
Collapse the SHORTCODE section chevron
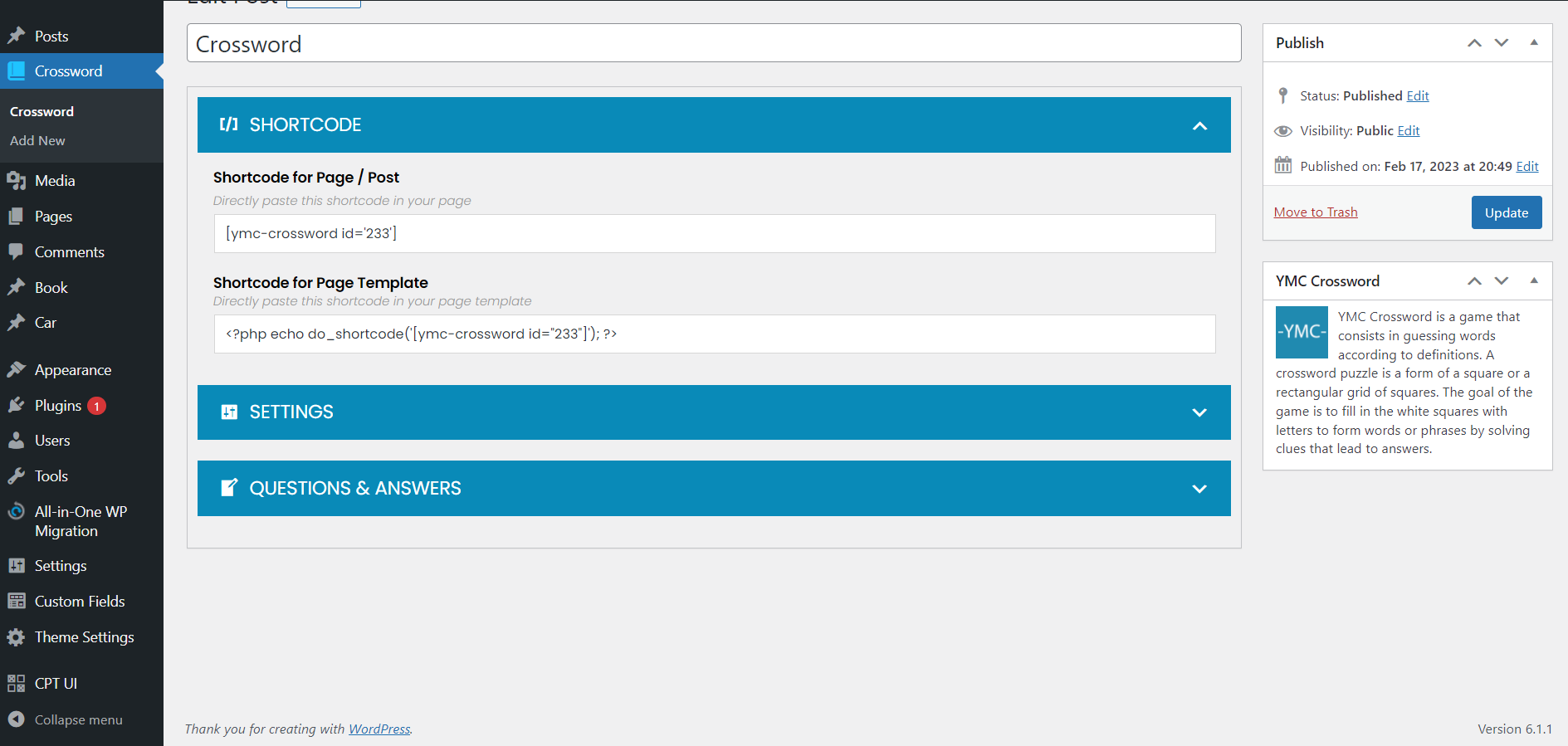[x=1199, y=126]
